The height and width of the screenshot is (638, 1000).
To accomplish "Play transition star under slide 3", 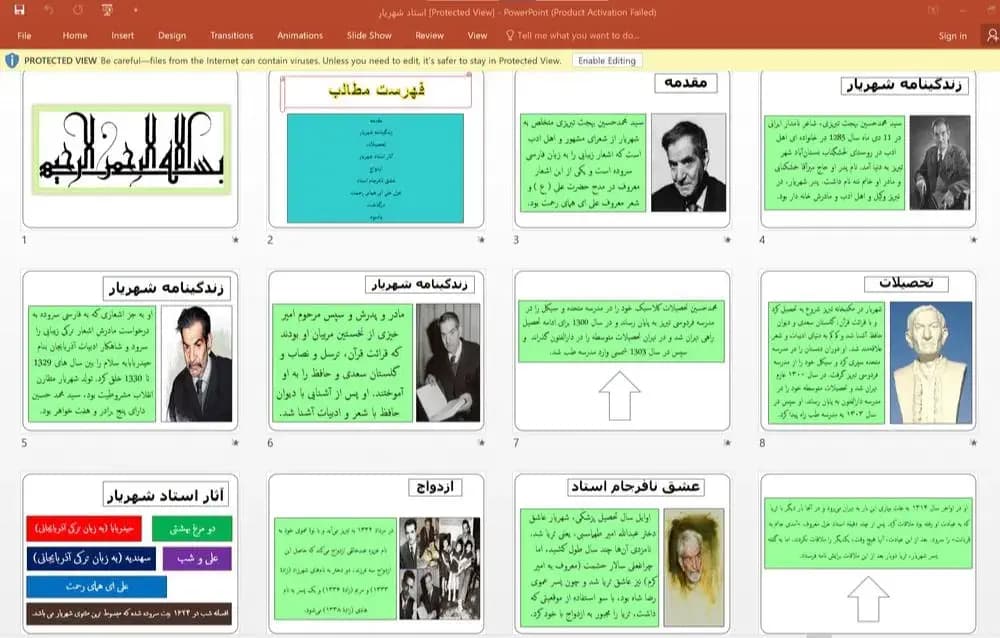I will 727,240.
